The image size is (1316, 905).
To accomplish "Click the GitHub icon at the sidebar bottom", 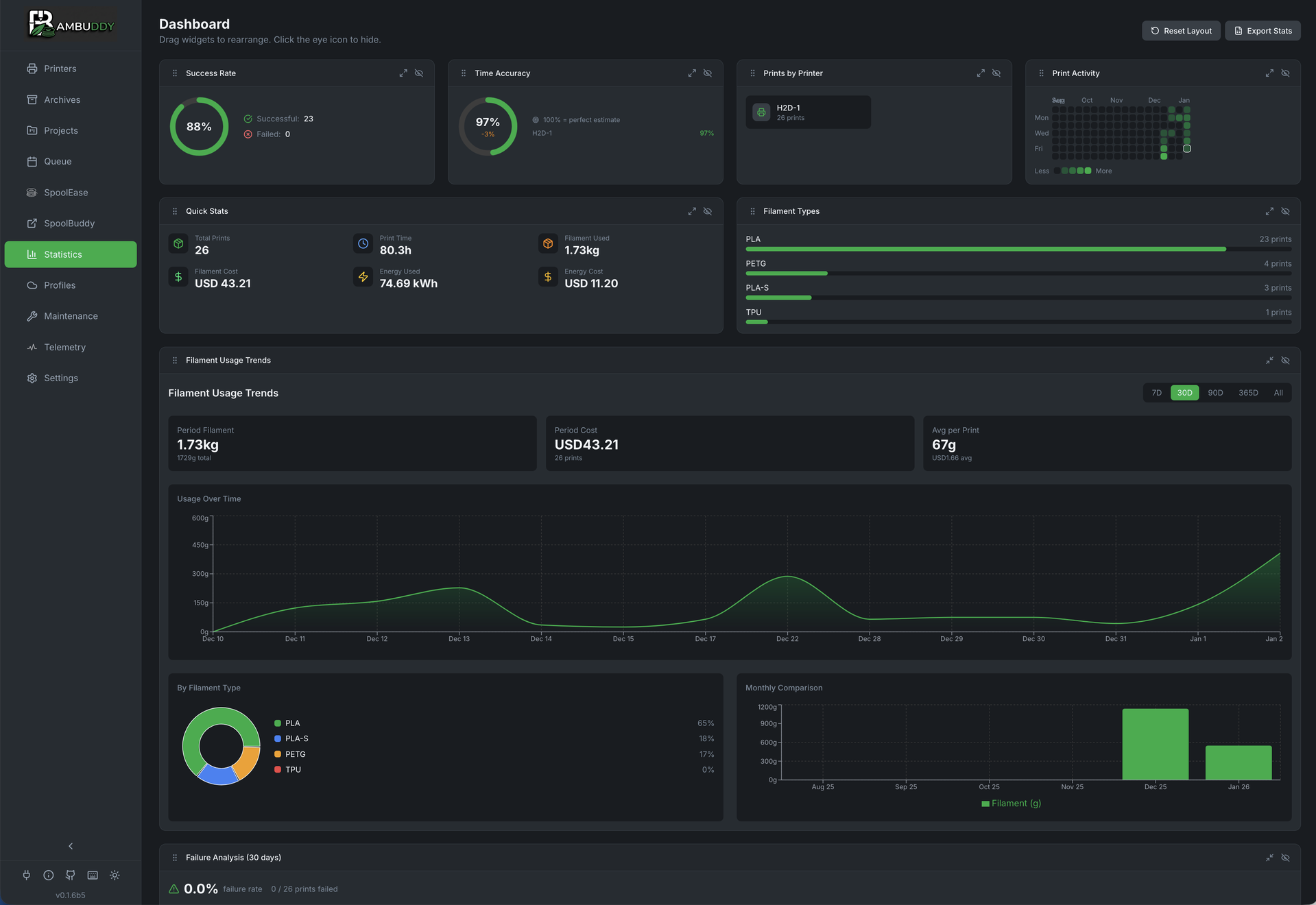I will tap(70, 876).
